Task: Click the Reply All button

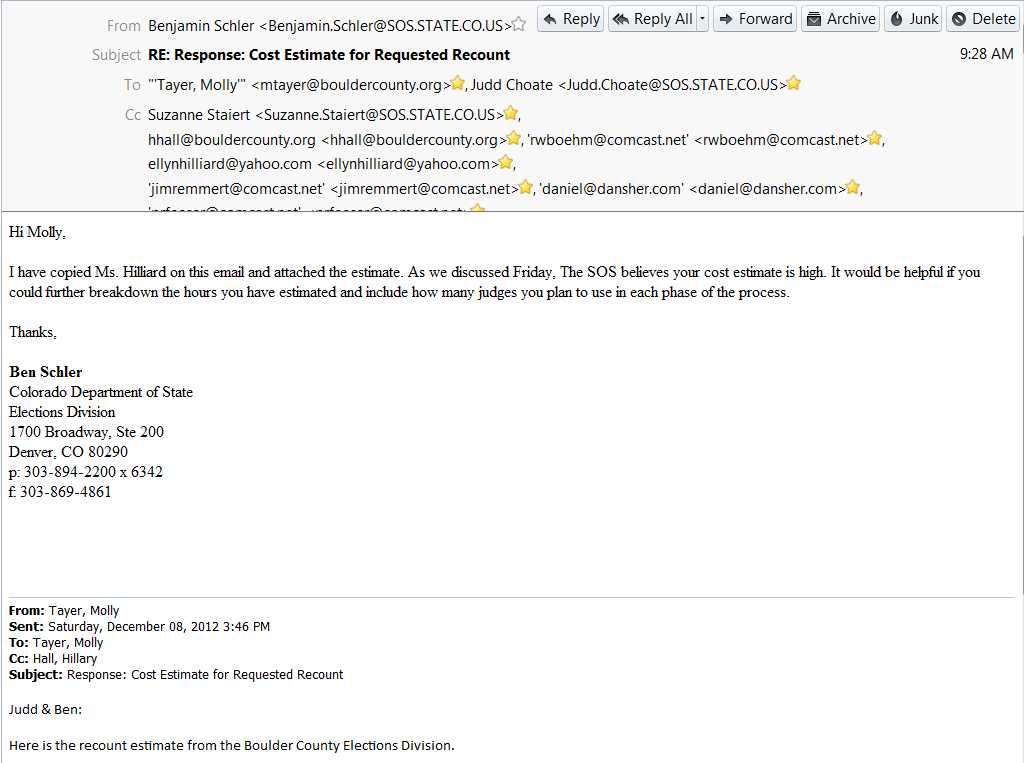Action: point(653,19)
